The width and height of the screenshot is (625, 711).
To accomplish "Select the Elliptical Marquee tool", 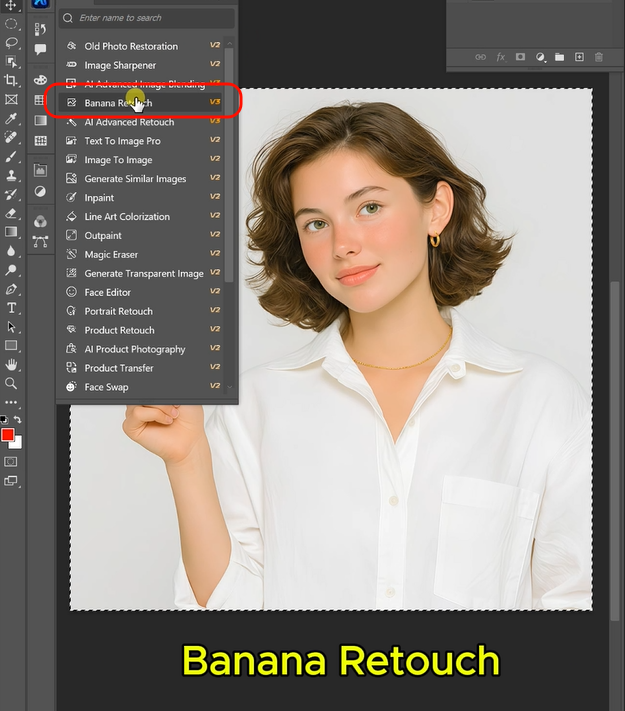I will coord(10,24).
